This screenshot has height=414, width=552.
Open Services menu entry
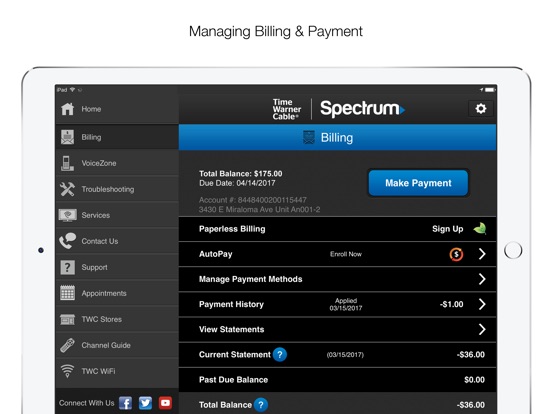click(117, 215)
